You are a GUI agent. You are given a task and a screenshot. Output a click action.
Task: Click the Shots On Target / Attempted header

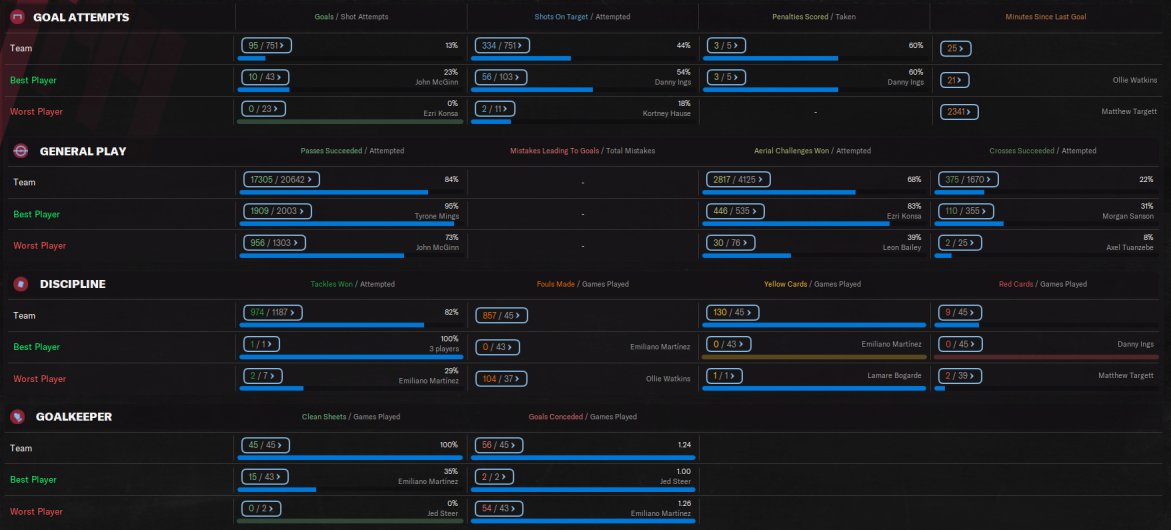[582, 16]
